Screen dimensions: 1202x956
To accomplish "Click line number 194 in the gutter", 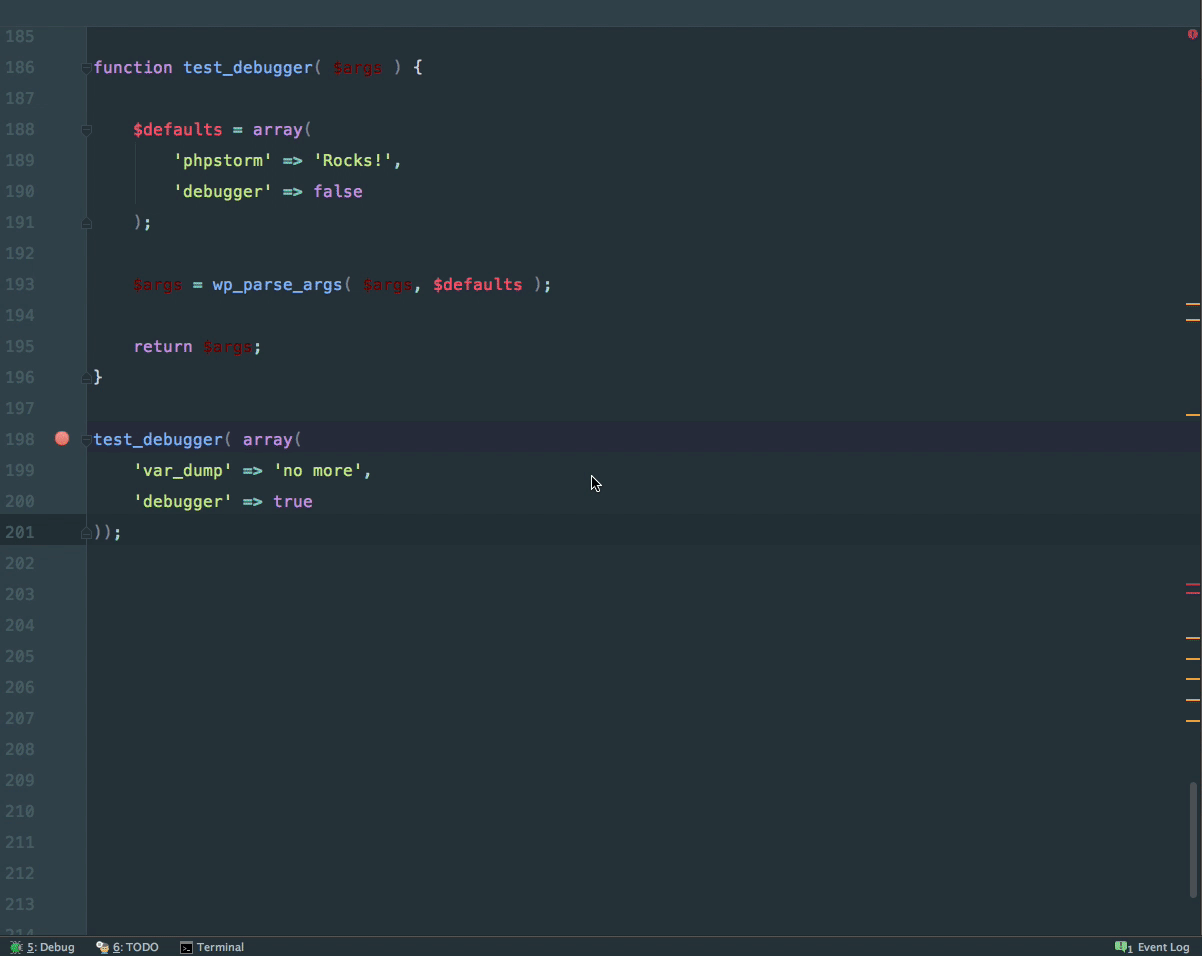I will coord(20,315).
